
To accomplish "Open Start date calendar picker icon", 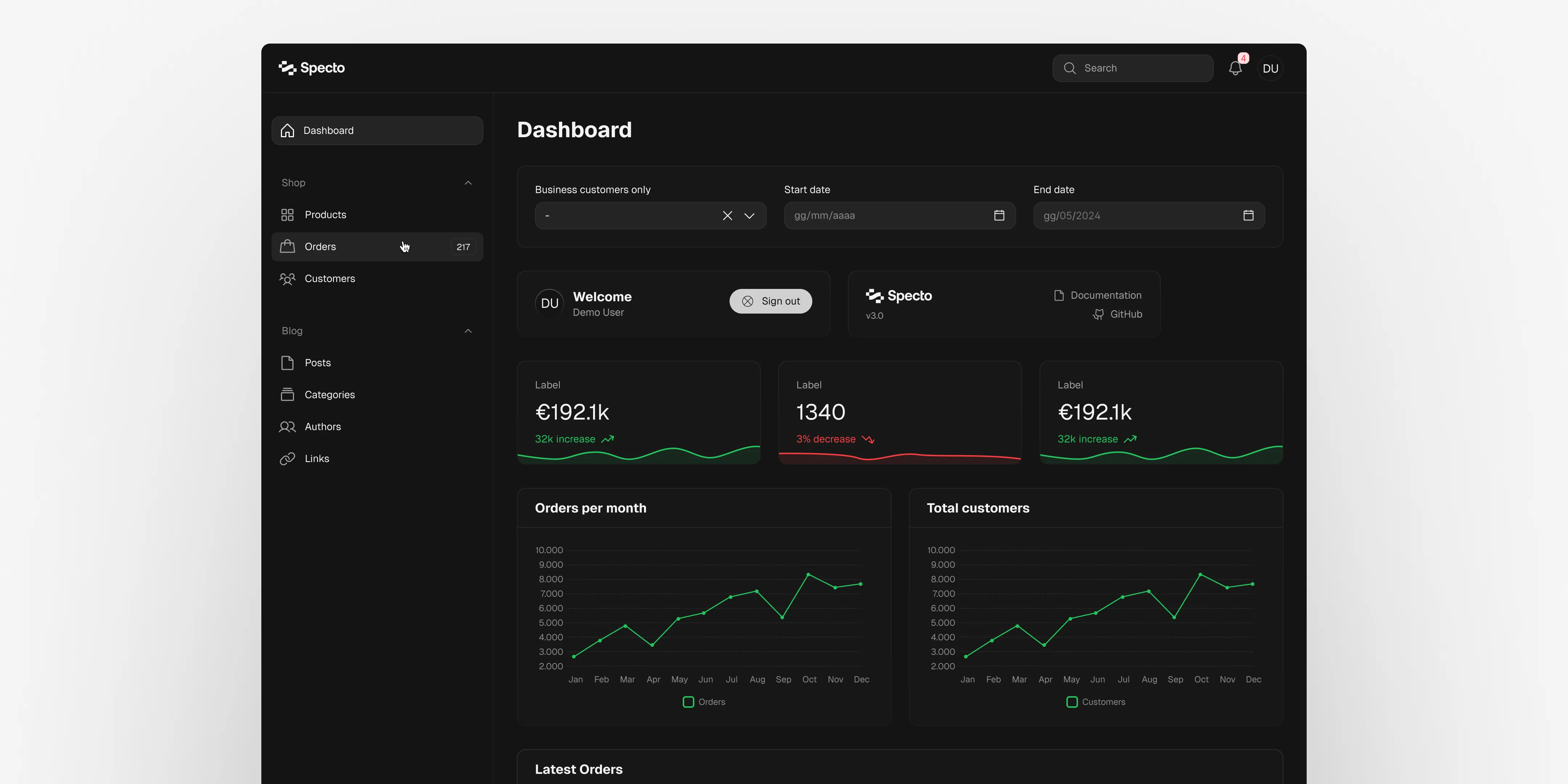I will coord(999,216).
